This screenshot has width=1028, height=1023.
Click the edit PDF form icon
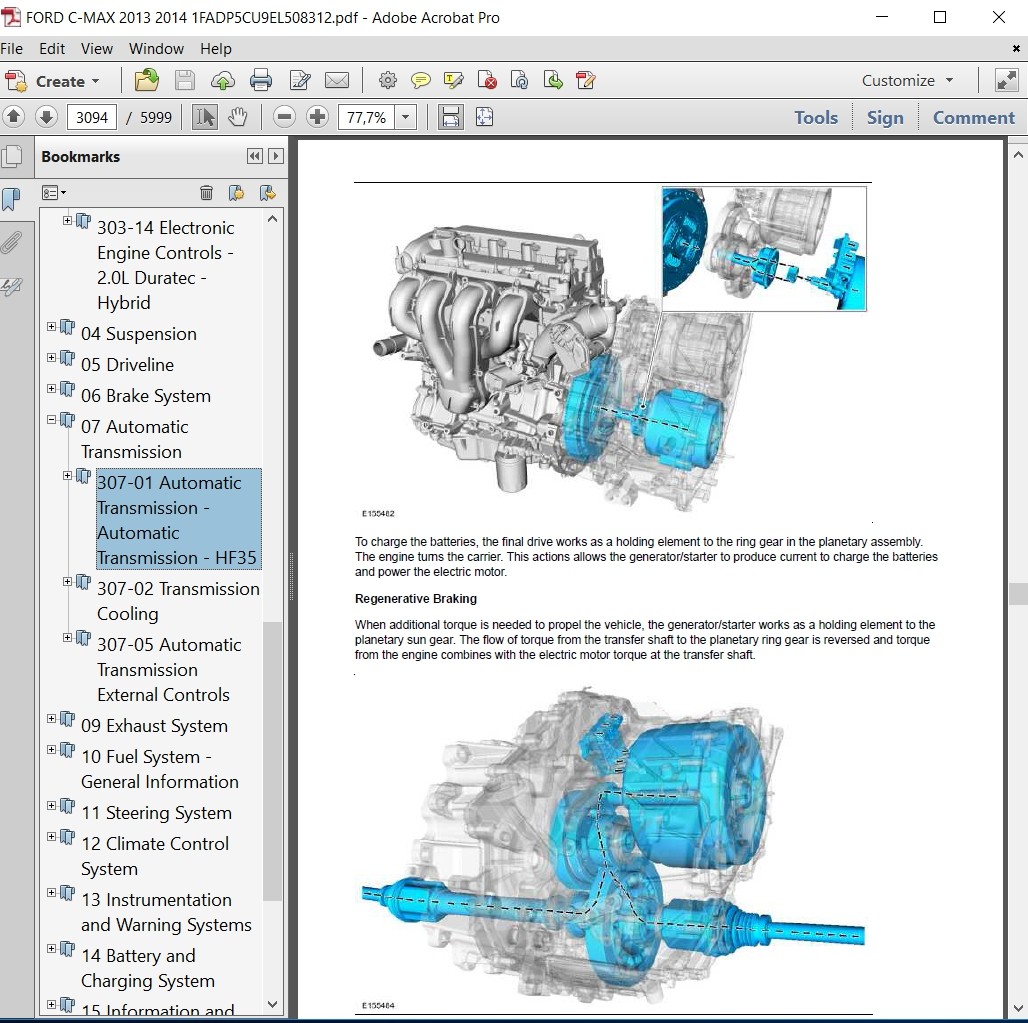[x=585, y=81]
